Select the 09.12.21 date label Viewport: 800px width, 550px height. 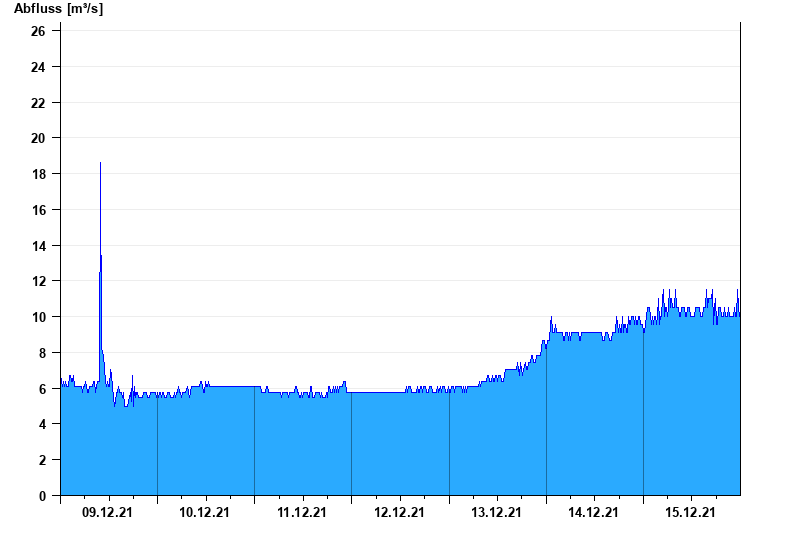108,513
